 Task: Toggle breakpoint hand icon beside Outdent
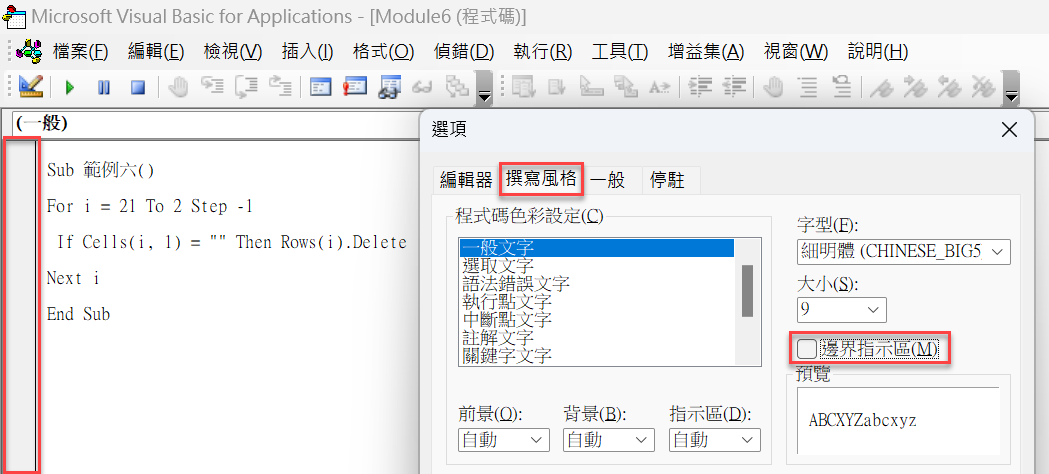tap(774, 87)
